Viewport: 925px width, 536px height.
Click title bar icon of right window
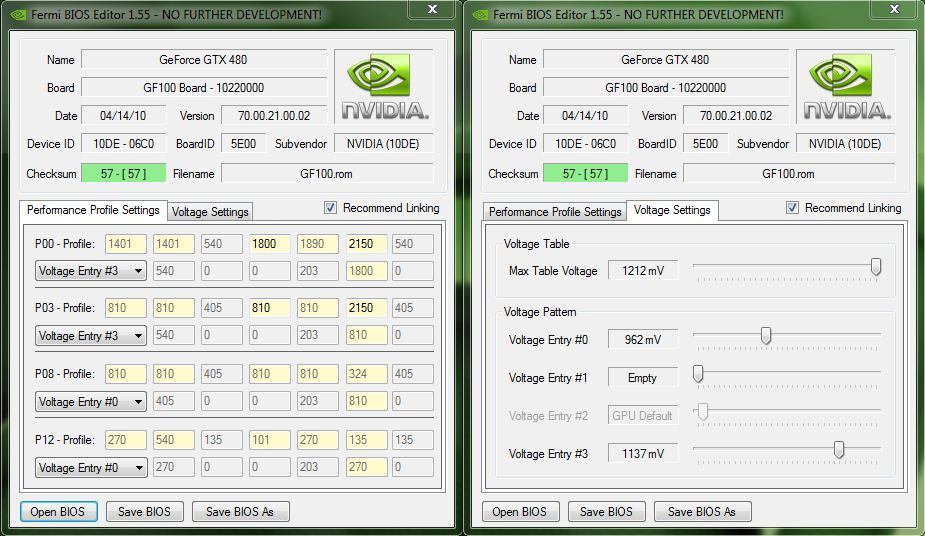pyautogui.click(x=480, y=15)
